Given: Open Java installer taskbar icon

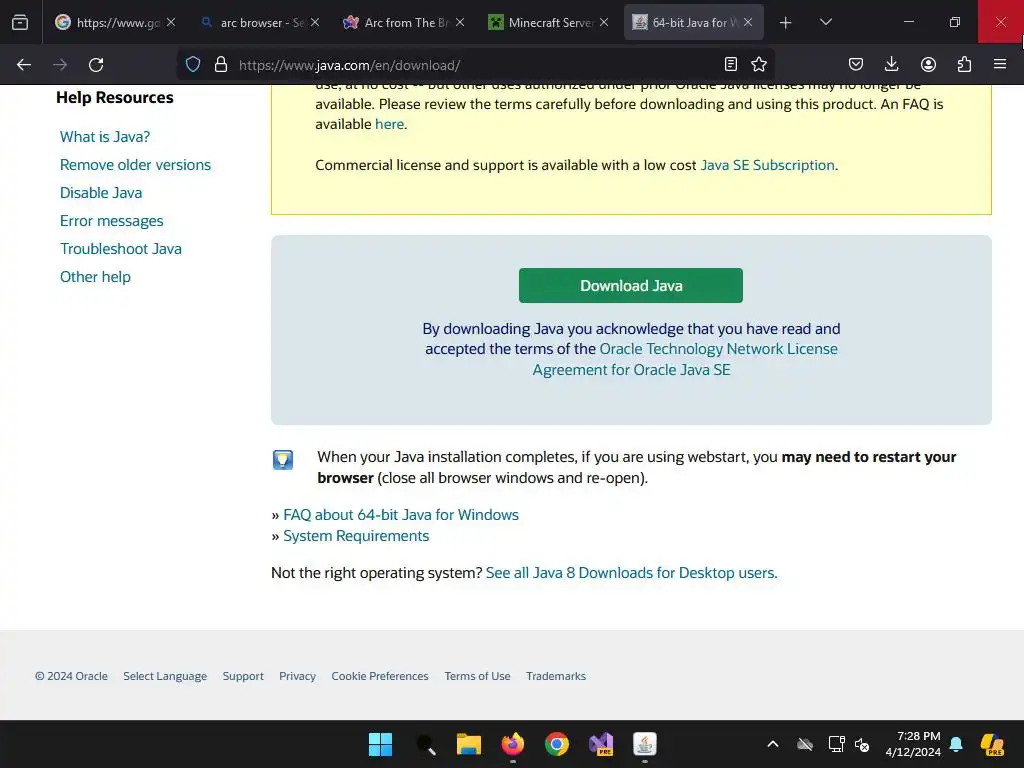Looking at the screenshot, I should coord(645,744).
